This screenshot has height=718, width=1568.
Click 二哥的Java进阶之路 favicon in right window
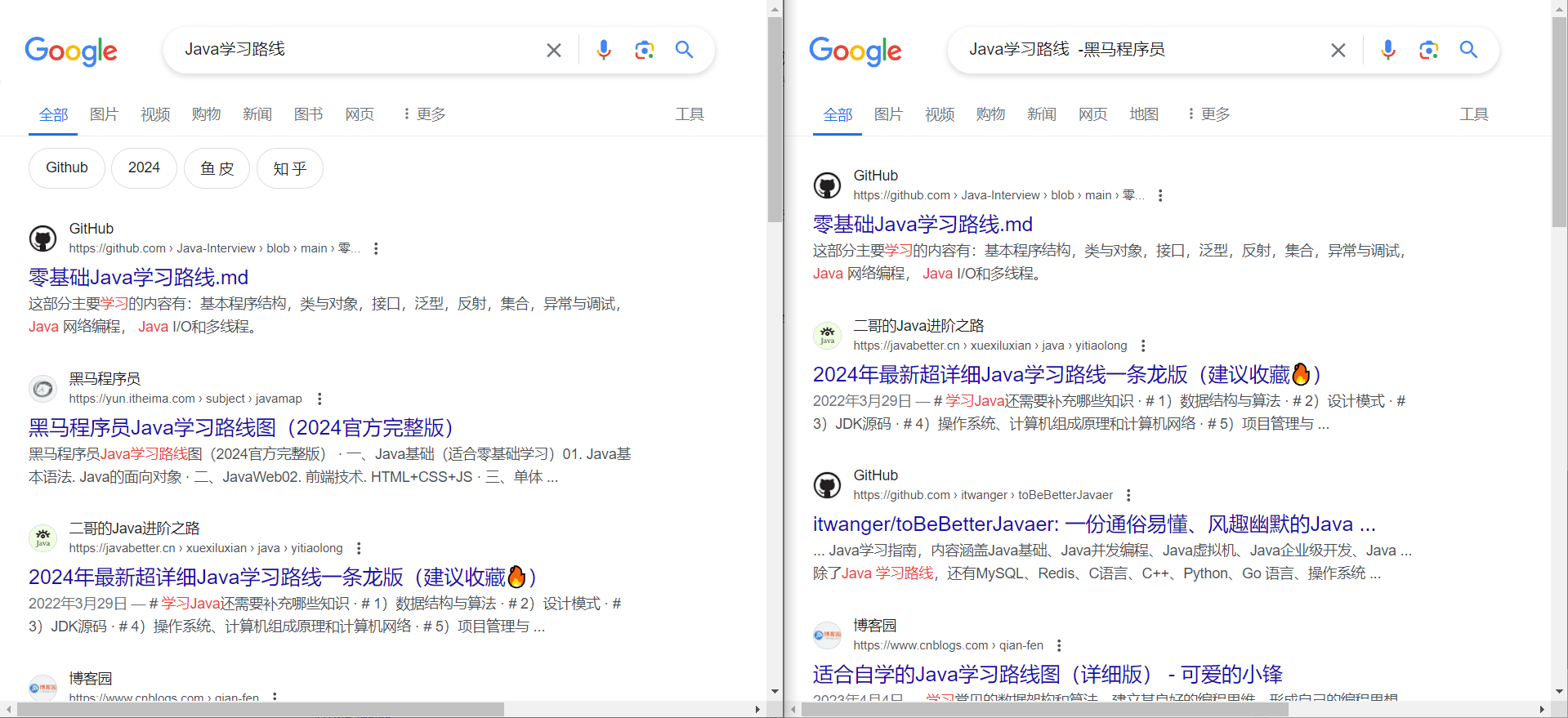click(828, 335)
